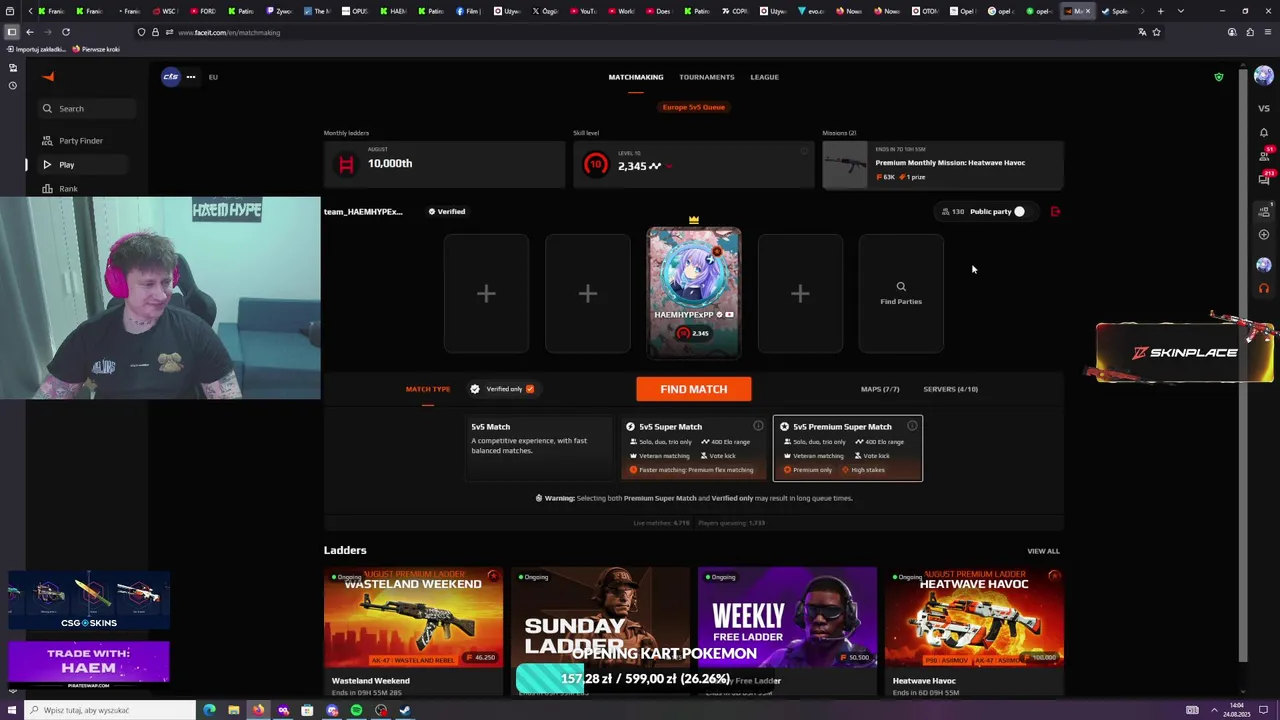Image resolution: width=1280 pixels, height=720 pixels.
Task: Select the 5v5 Match option
Action: [539, 448]
